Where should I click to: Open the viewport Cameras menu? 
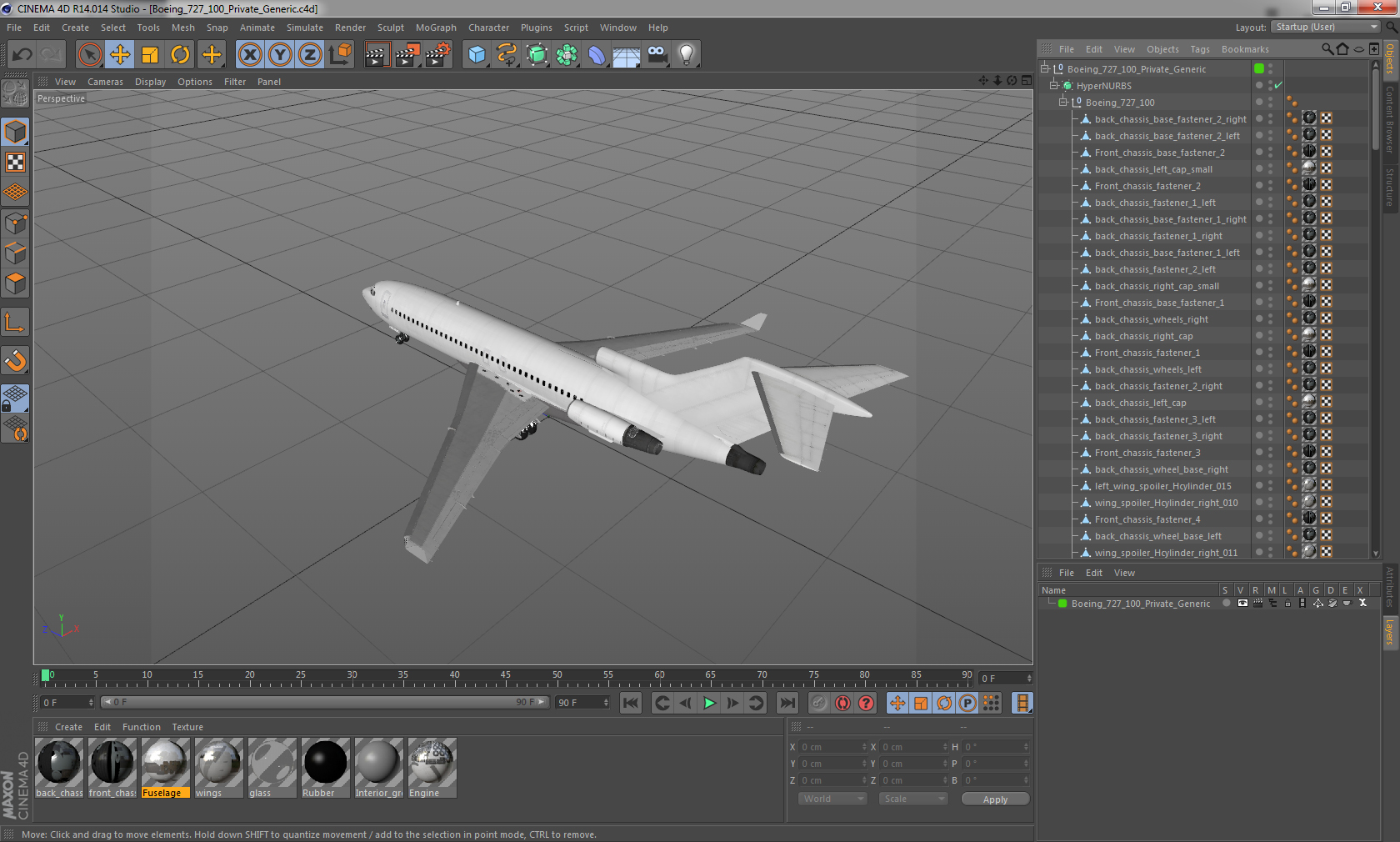tap(105, 82)
